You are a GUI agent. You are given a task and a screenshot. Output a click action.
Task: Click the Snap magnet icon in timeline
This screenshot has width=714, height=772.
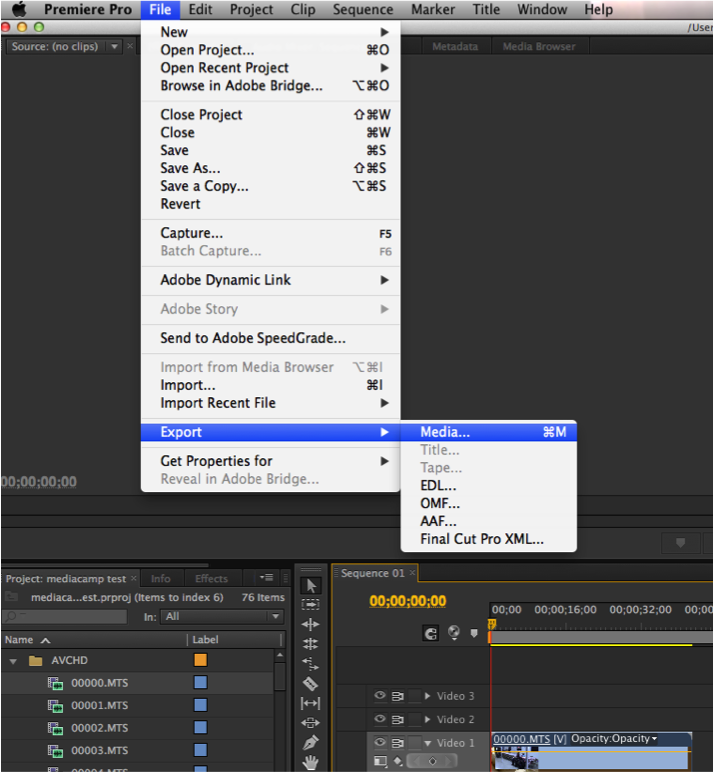coord(431,633)
